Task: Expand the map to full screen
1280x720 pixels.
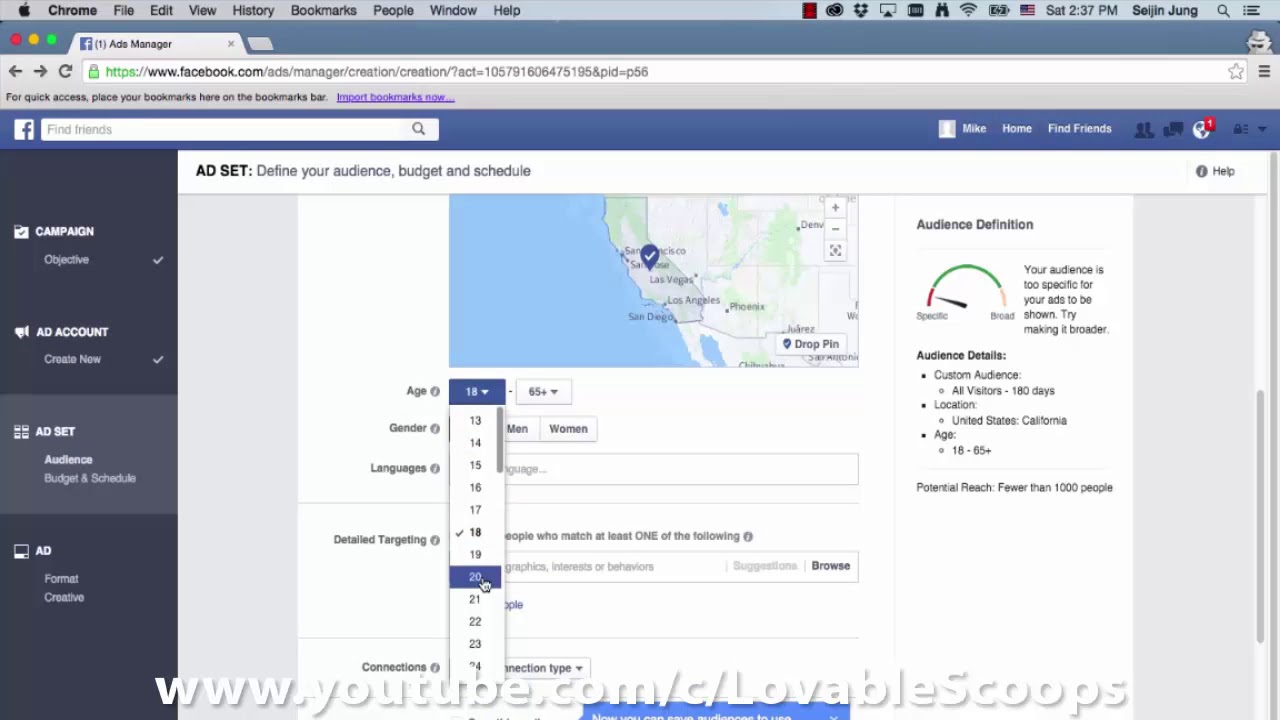Action: (835, 251)
